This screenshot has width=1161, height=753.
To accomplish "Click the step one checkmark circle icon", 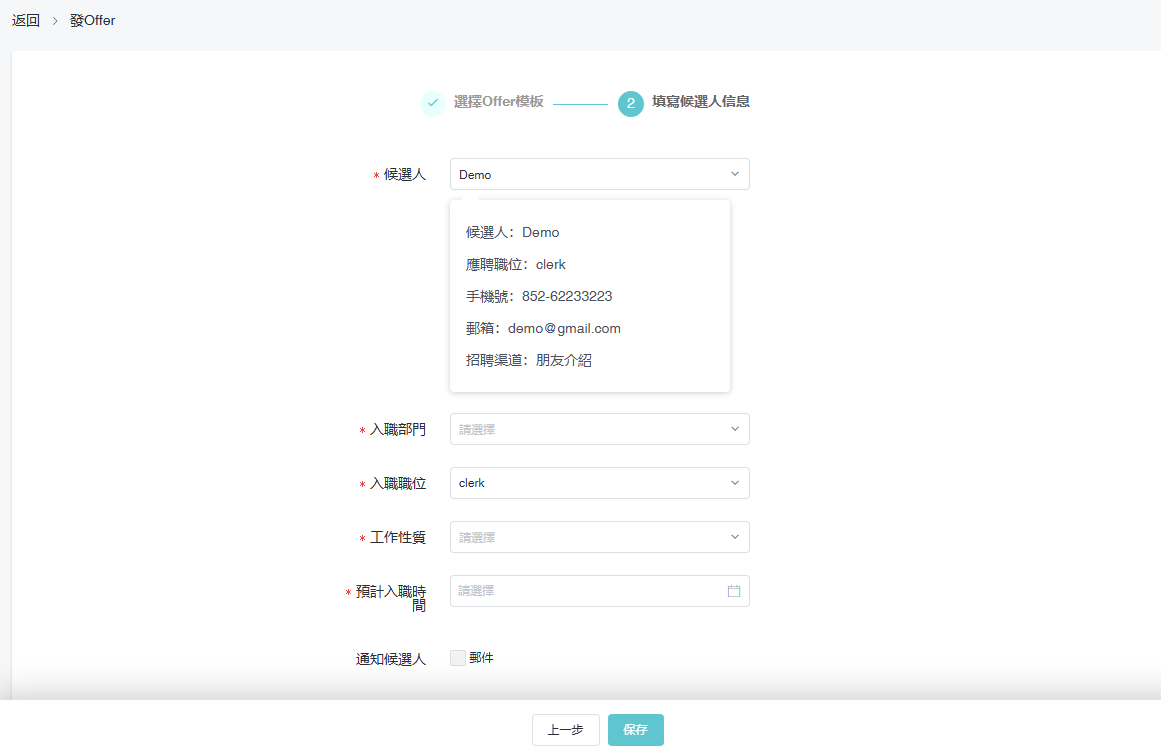I will click(433, 103).
